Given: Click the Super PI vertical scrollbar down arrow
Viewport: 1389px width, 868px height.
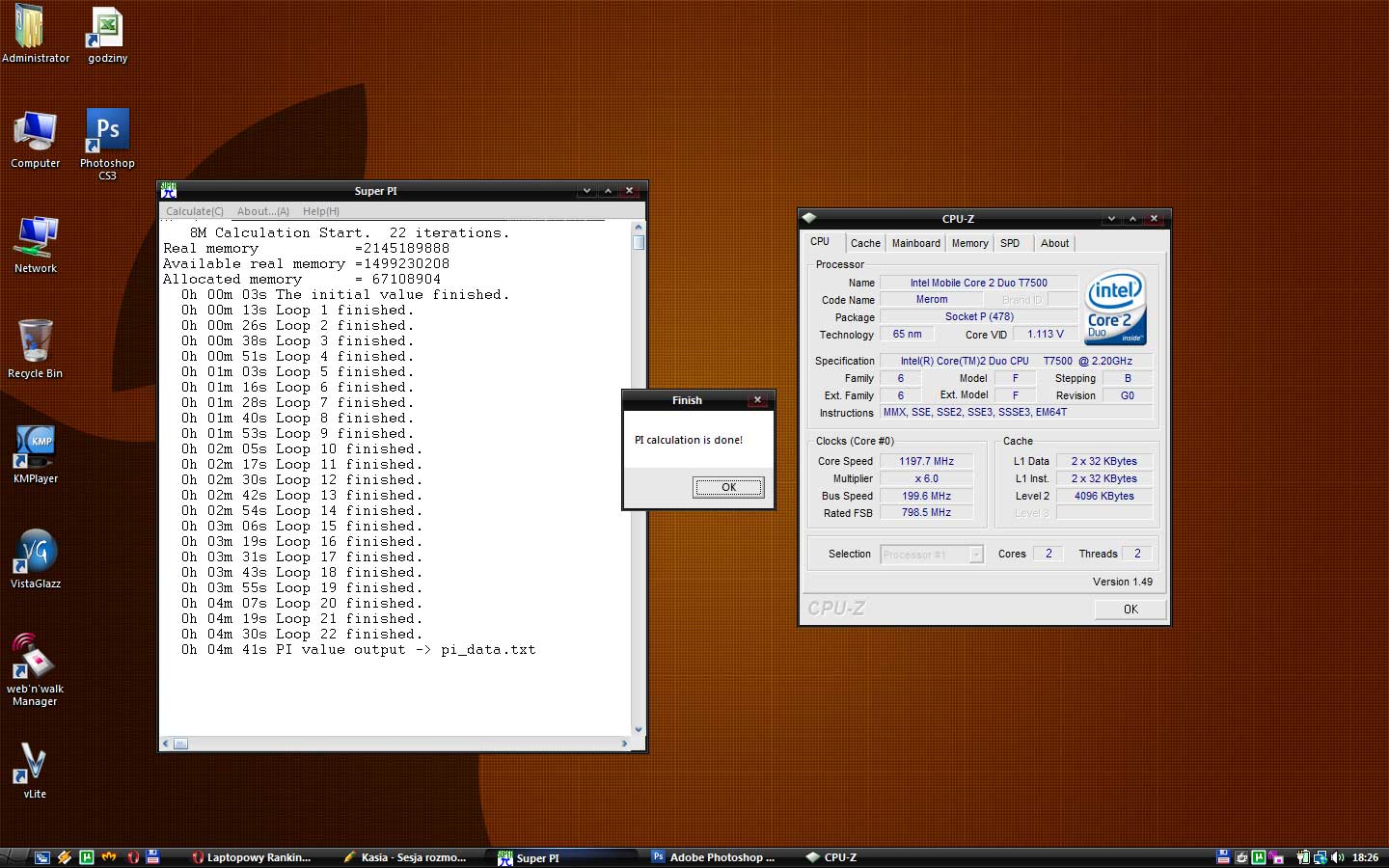Looking at the screenshot, I should click(638, 730).
